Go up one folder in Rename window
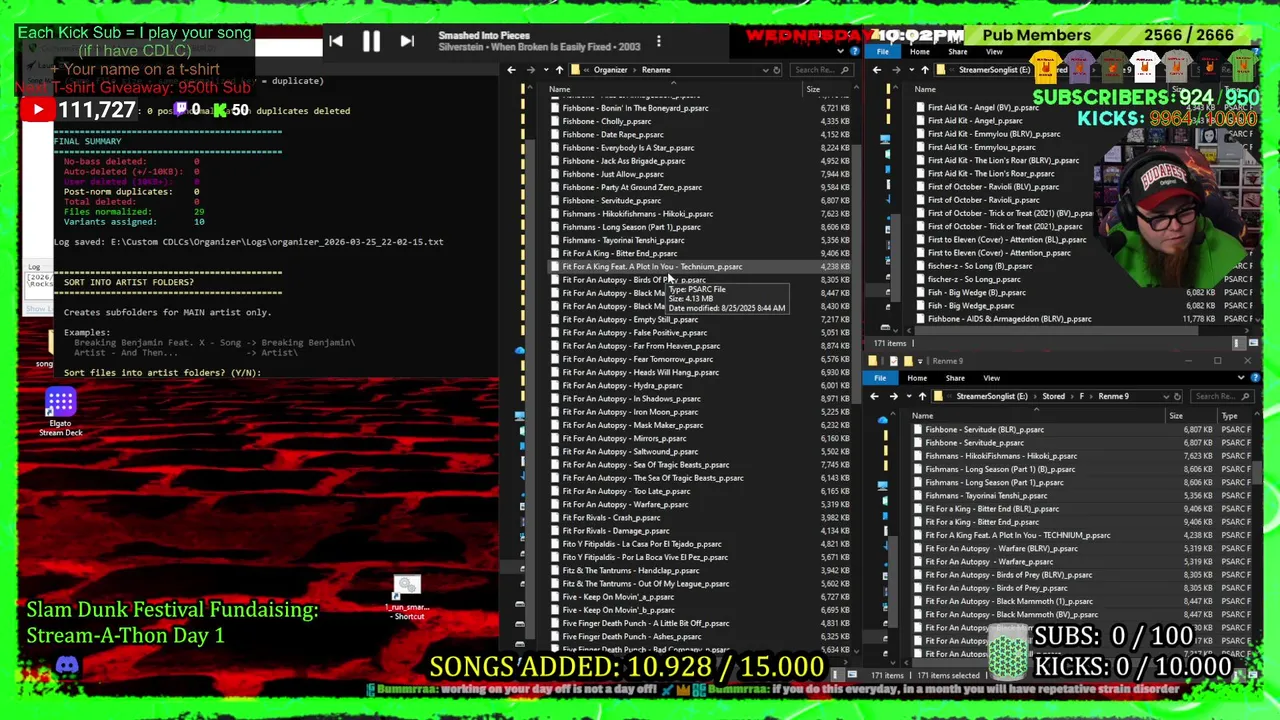The width and height of the screenshot is (1280, 720). click(x=559, y=70)
